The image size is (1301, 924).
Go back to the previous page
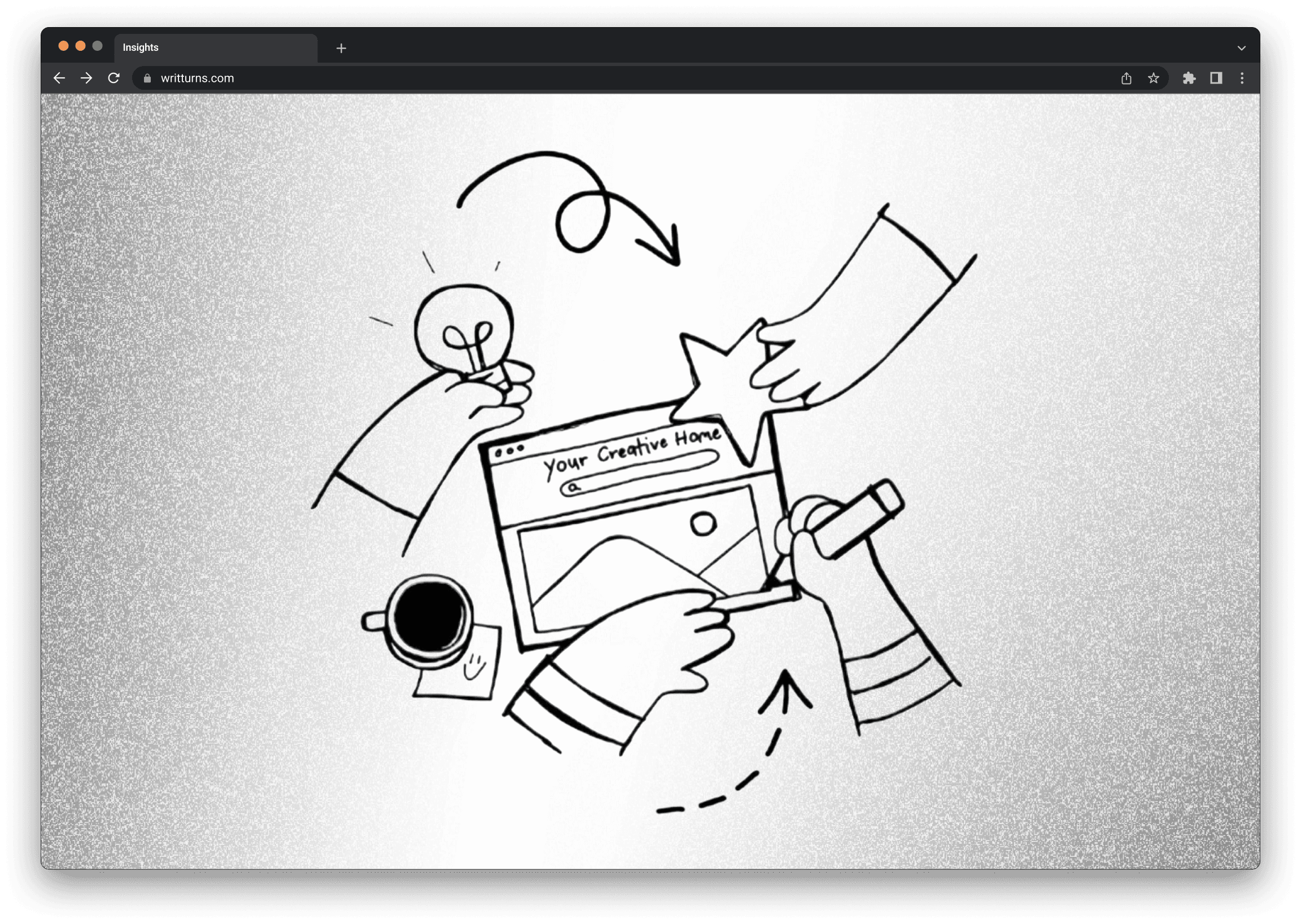click(x=59, y=78)
